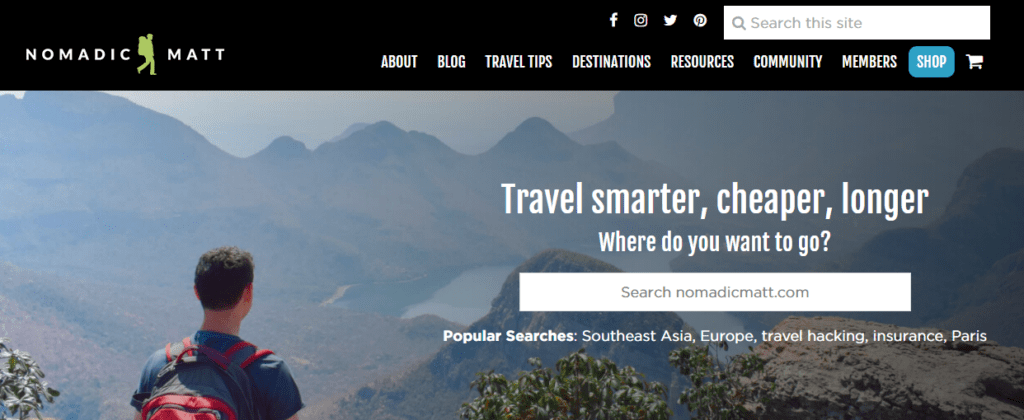The width and height of the screenshot is (1024, 420).
Task: Open the Destinations menu
Action: [611, 62]
